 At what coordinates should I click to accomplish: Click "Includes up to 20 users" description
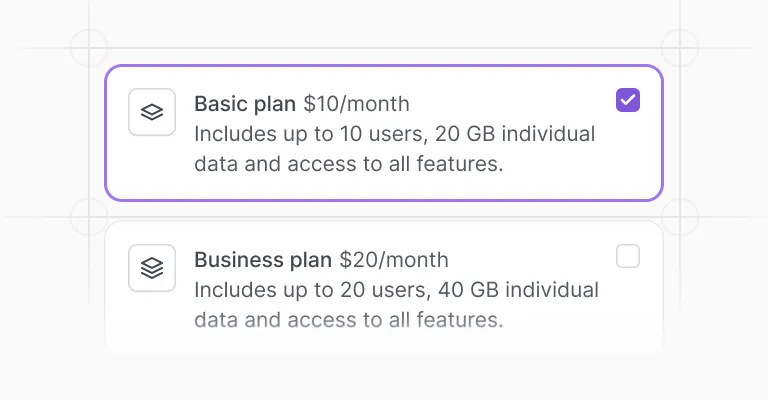coord(312,290)
